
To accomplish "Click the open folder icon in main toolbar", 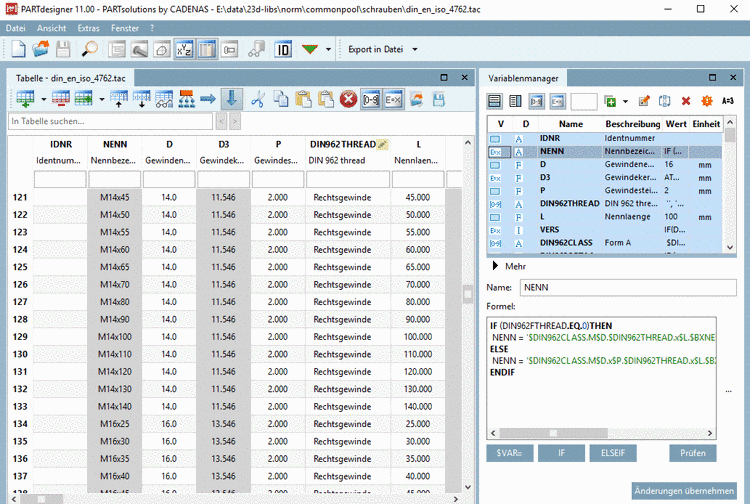I will [40, 49].
